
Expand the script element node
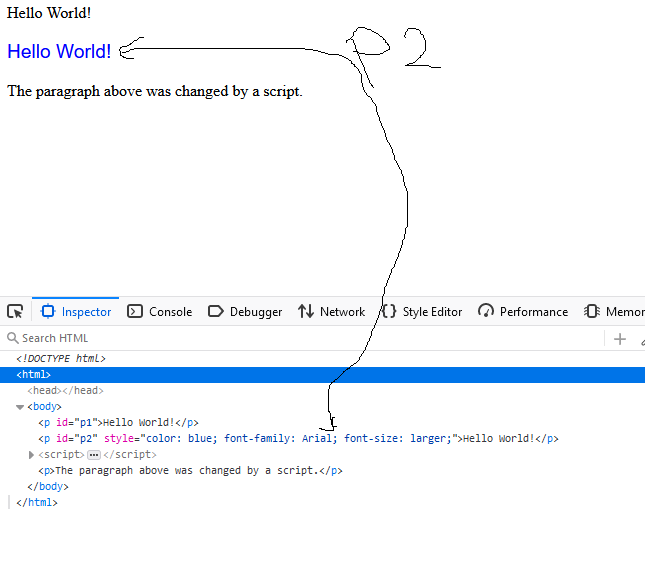pos(31,455)
